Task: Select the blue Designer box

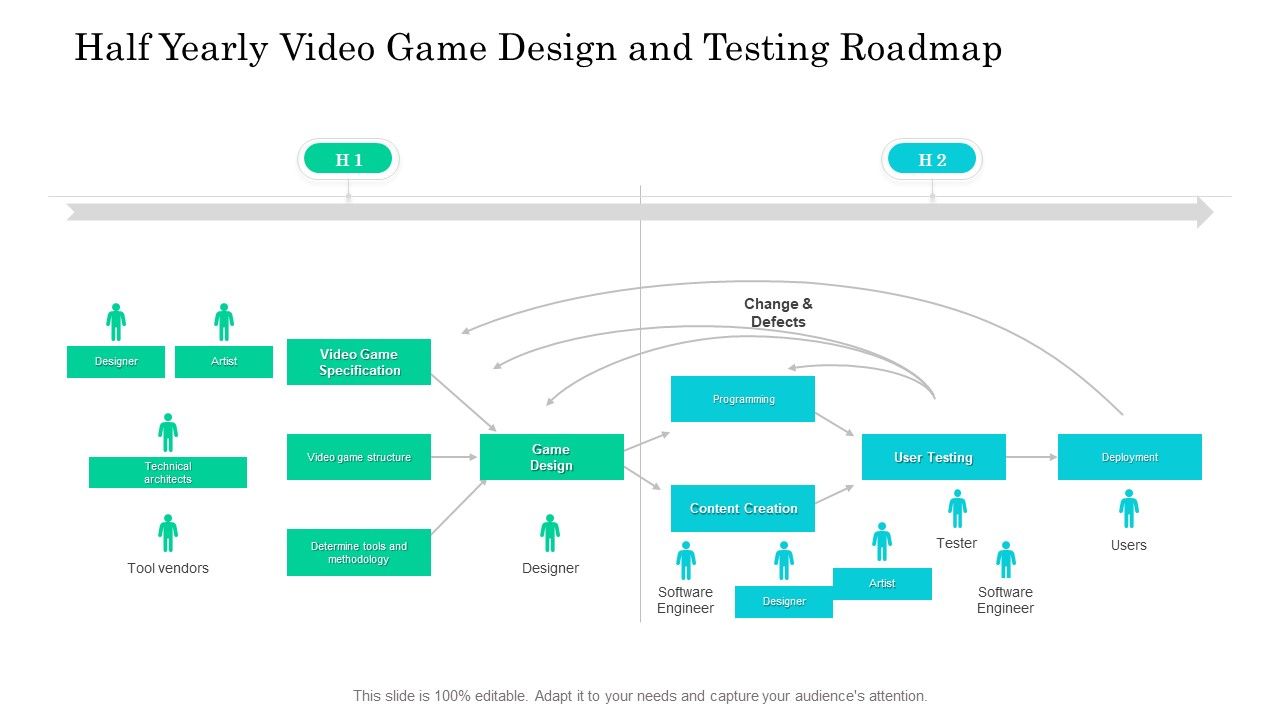Action: point(784,602)
